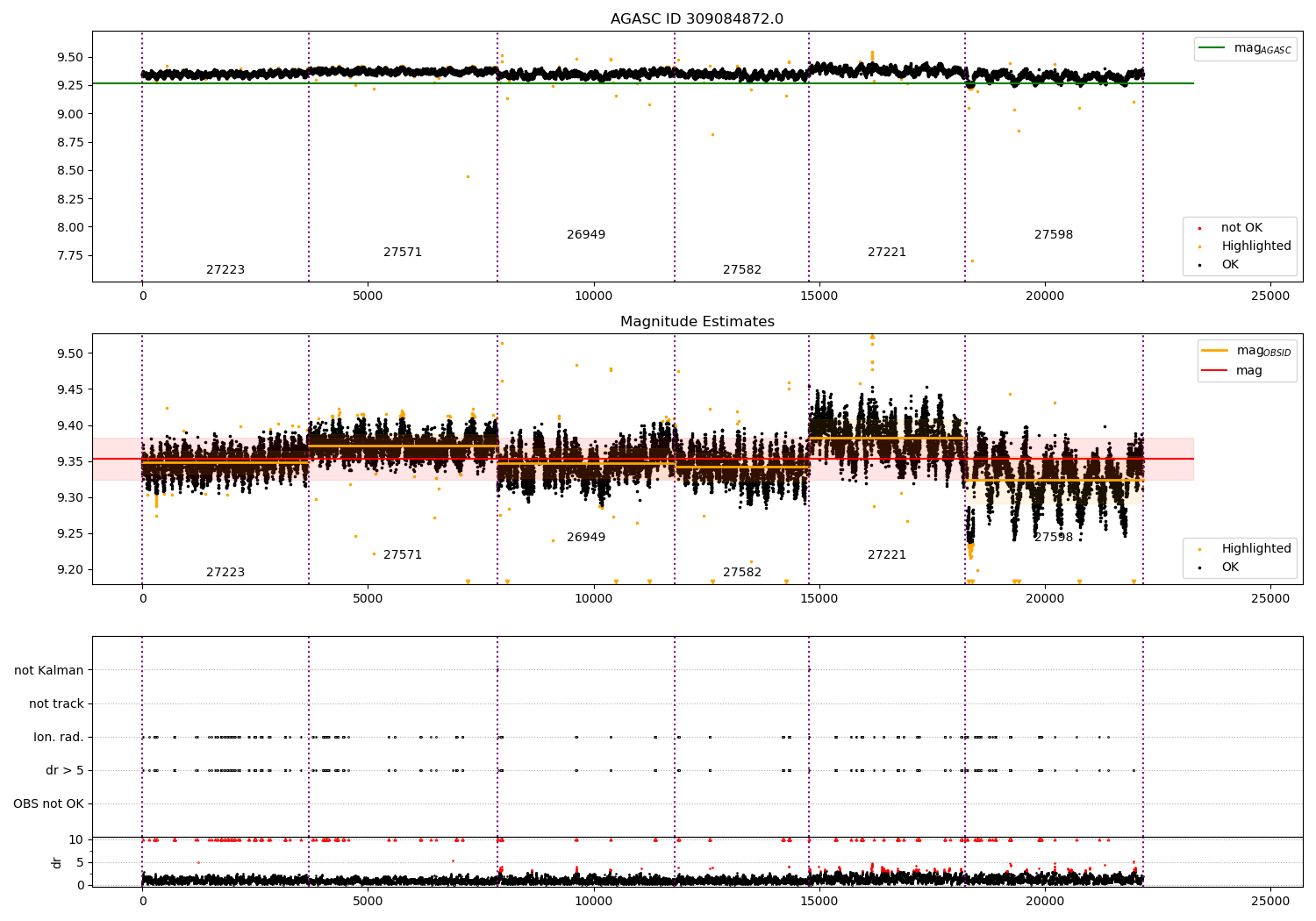Image resolution: width=1316 pixels, height=921 pixels.
Task: Click obsid label 27598 in AGASC plot
Action: [x=1054, y=235]
